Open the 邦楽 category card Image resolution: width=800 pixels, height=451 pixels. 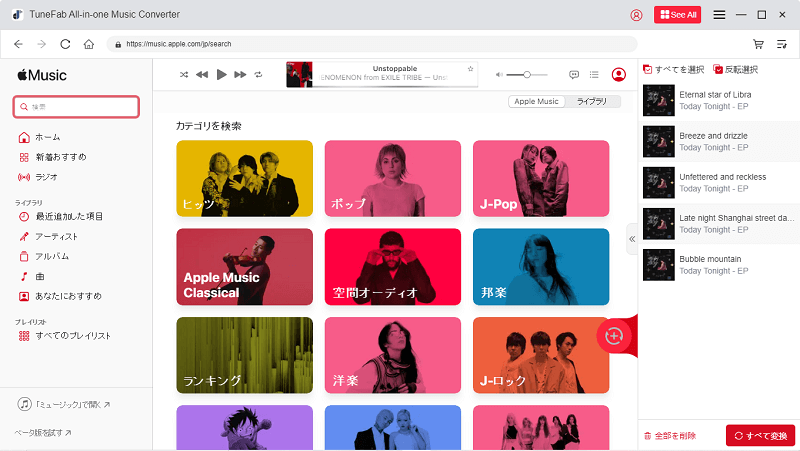pyautogui.click(x=541, y=267)
